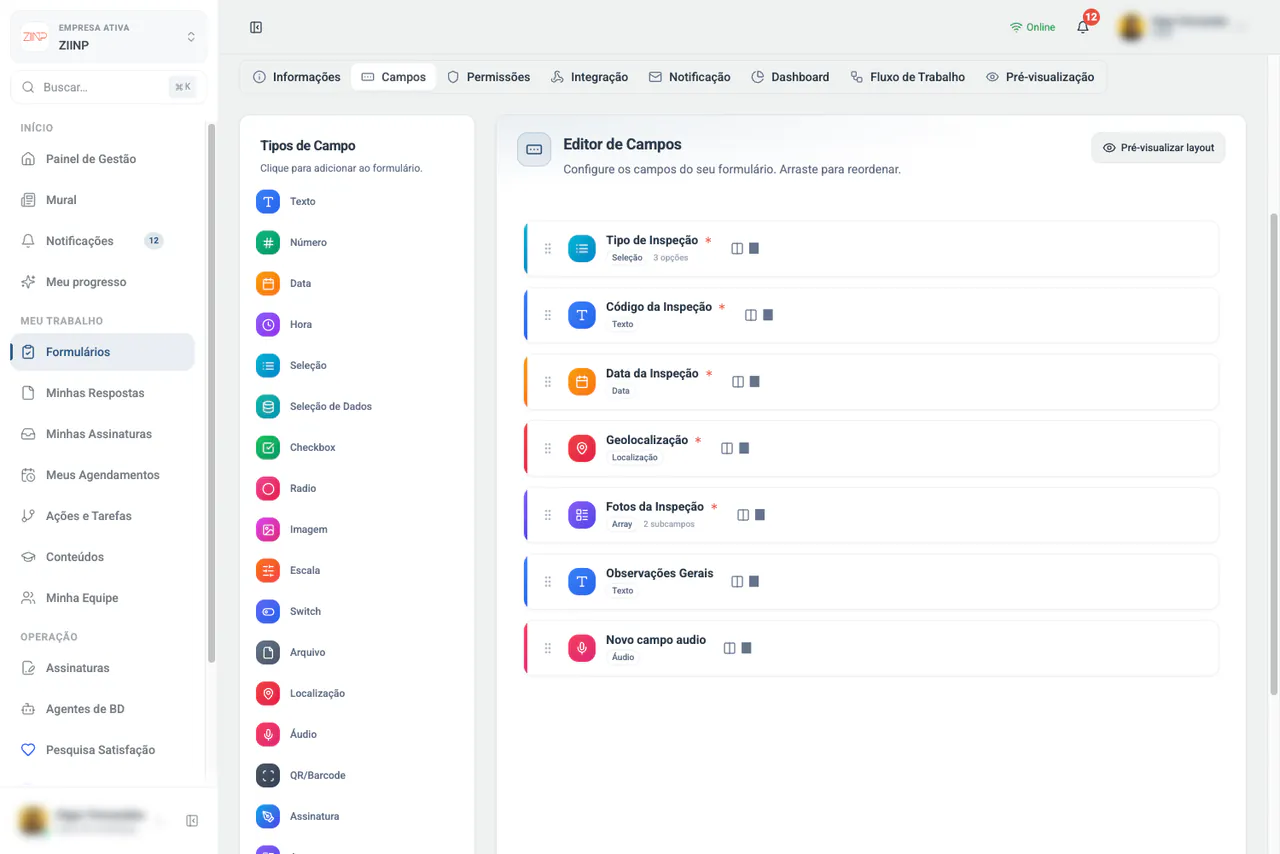
Task: Click the square icon on Geolocalização row
Action: pyautogui.click(x=744, y=448)
